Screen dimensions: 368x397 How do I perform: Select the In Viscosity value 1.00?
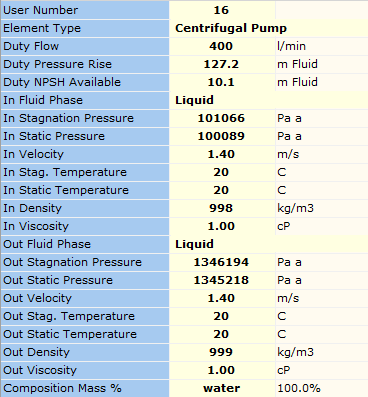(221, 226)
